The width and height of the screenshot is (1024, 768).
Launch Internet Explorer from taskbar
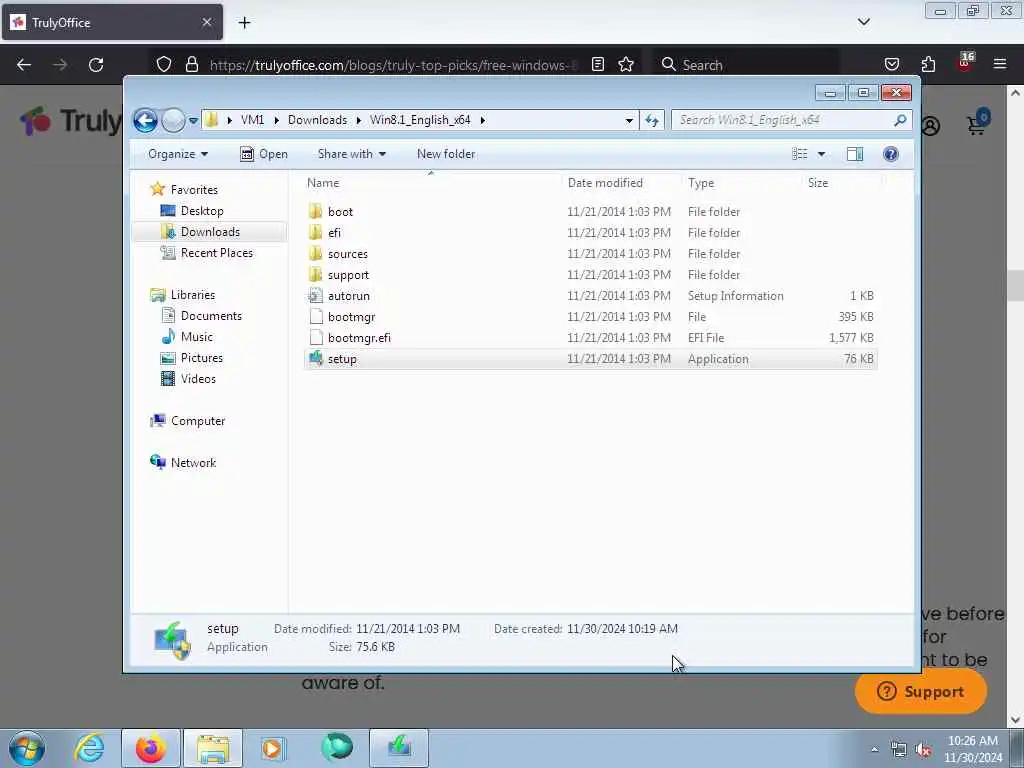(89, 748)
